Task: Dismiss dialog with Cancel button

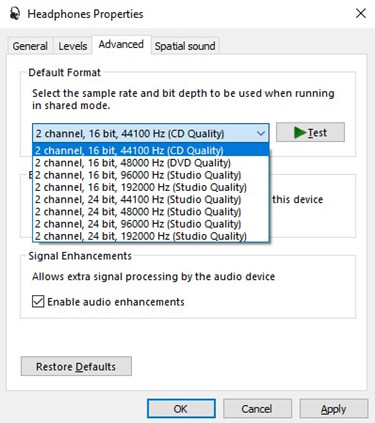Action: point(257,409)
